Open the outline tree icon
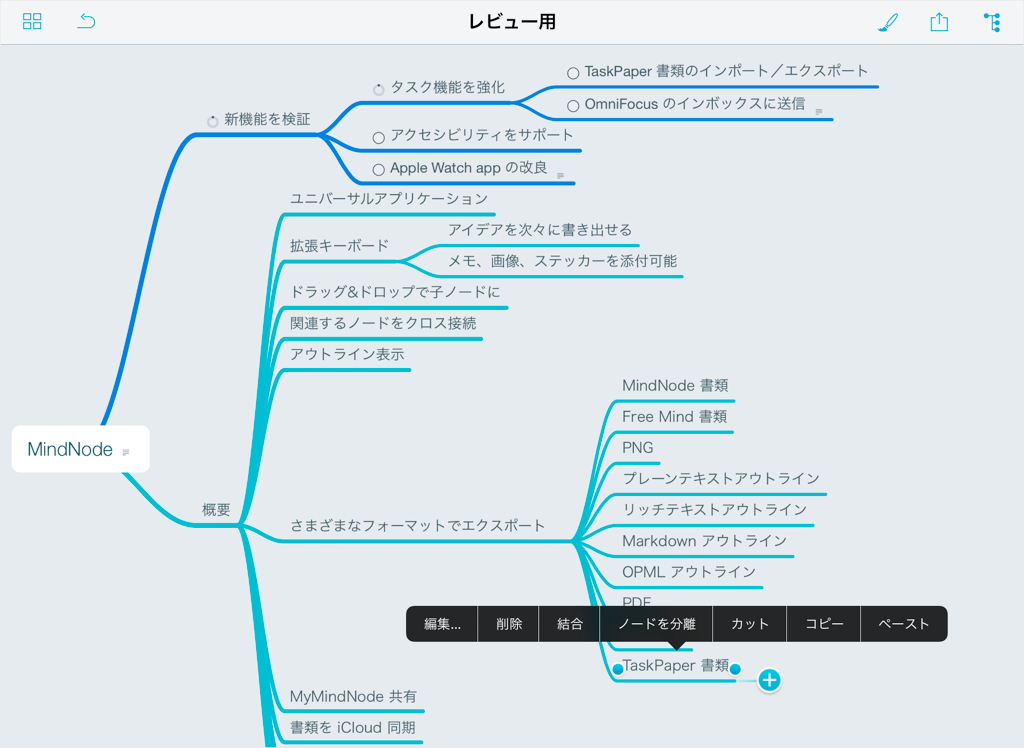 click(x=992, y=22)
